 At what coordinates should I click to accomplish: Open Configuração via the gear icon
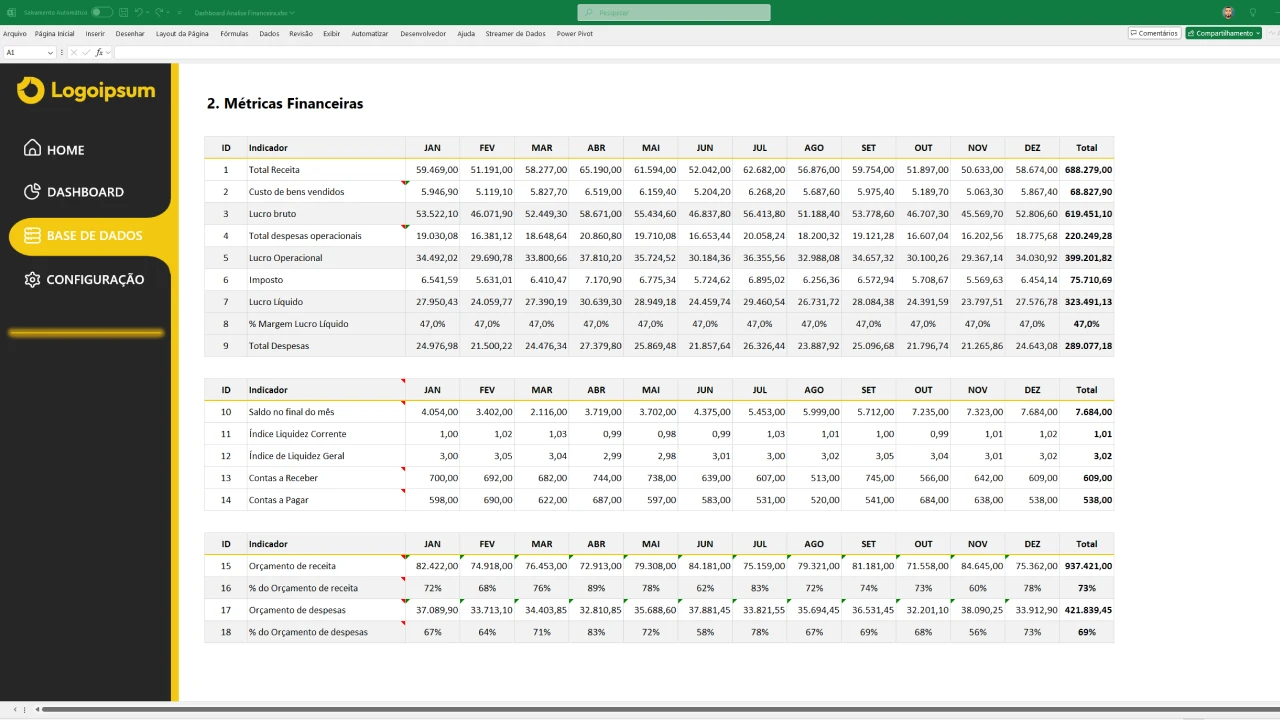pyautogui.click(x=33, y=280)
